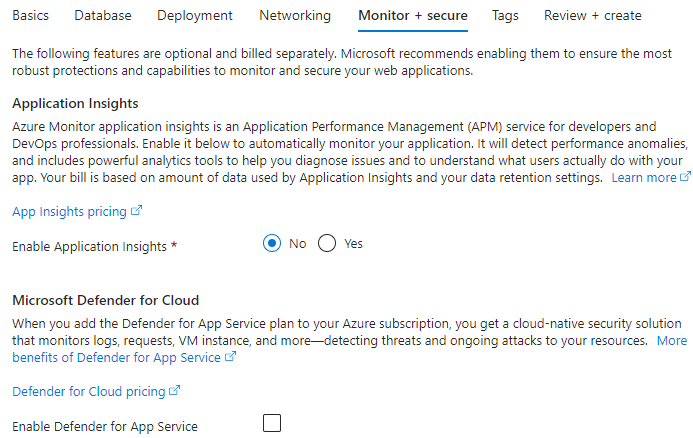Click the Enable Defender for App Service label
This screenshot has width=693, height=438.
(x=105, y=427)
